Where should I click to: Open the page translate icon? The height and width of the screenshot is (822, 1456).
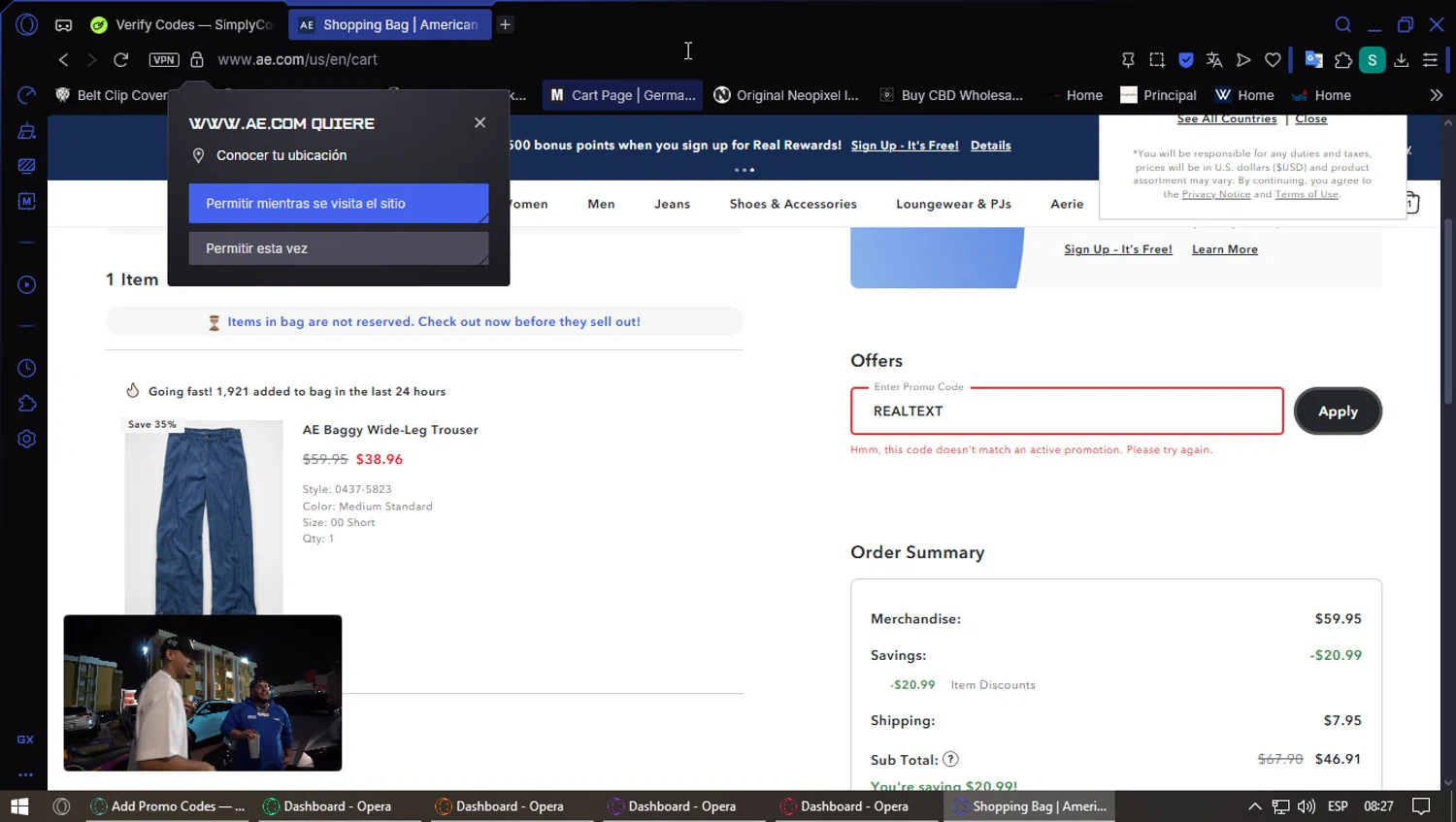tap(1214, 60)
